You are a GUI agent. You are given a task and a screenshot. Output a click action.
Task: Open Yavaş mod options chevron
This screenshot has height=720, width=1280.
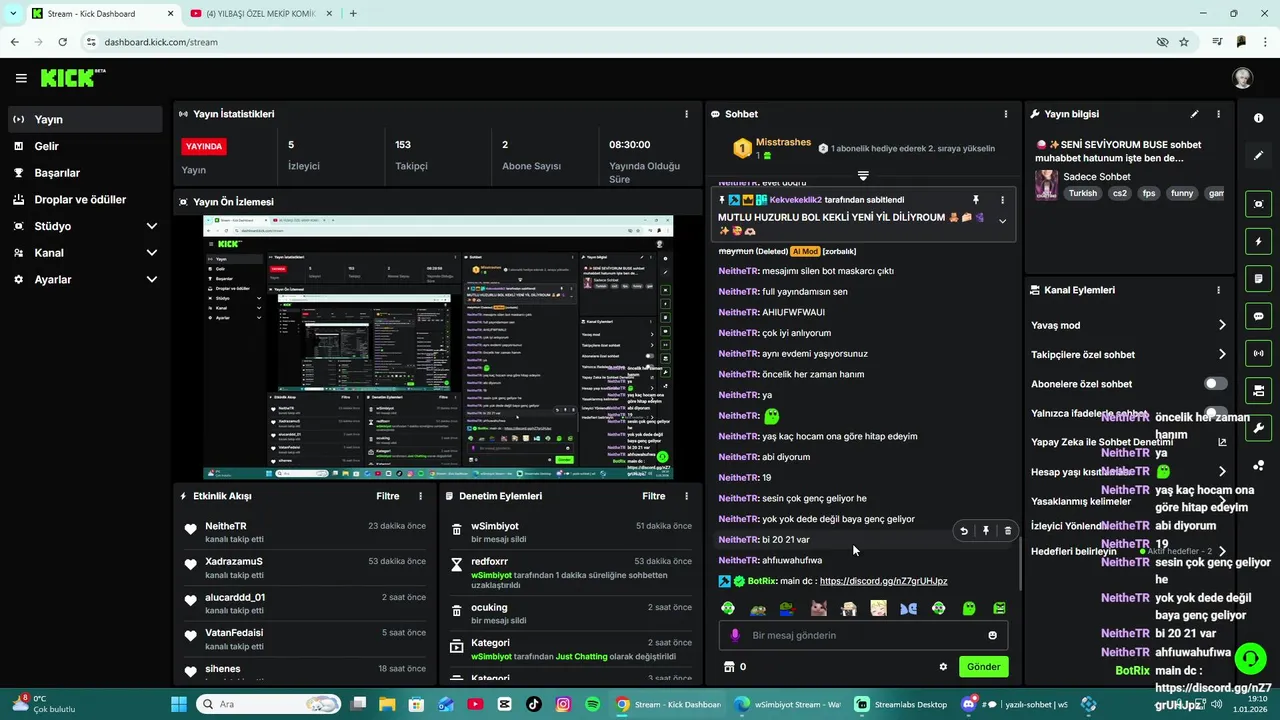pyautogui.click(x=1221, y=325)
